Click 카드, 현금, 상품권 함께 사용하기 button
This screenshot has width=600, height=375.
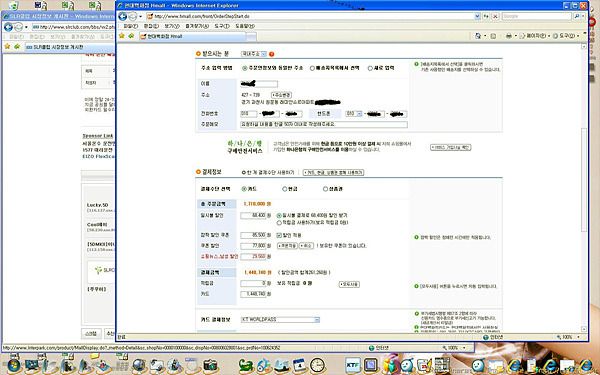(x=333, y=173)
